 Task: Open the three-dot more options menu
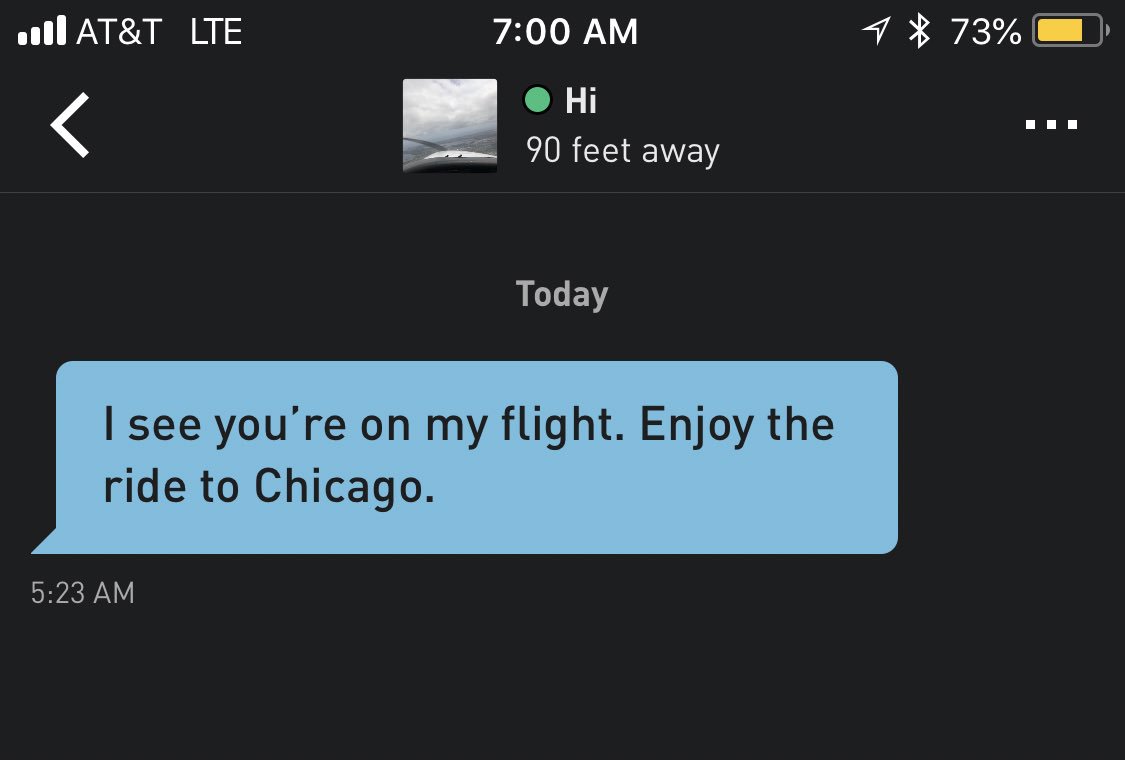coord(1051,125)
